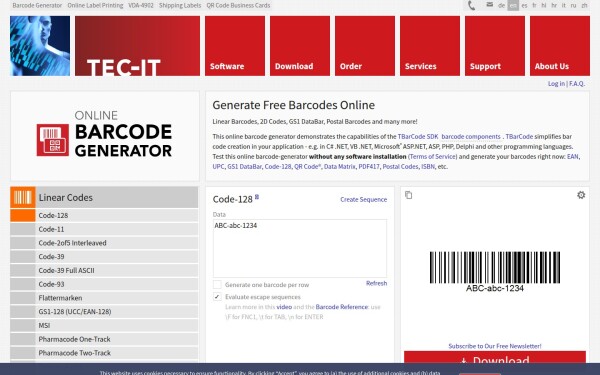Click Subscribe to Our Free Newsletter link
The width and height of the screenshot is (600, 375).
(495, 346)
